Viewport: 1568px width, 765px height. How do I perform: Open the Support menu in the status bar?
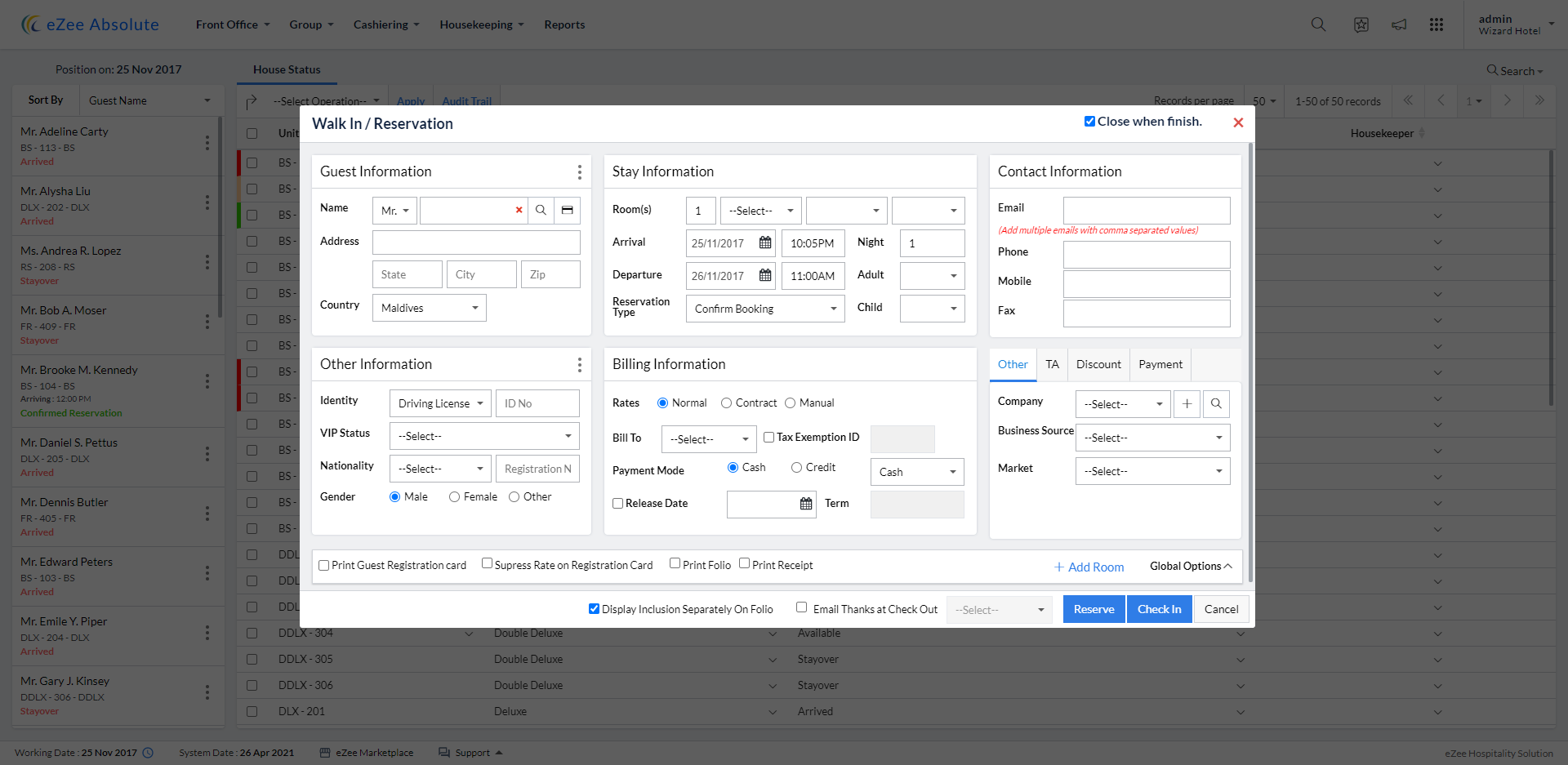pos(470,753)
